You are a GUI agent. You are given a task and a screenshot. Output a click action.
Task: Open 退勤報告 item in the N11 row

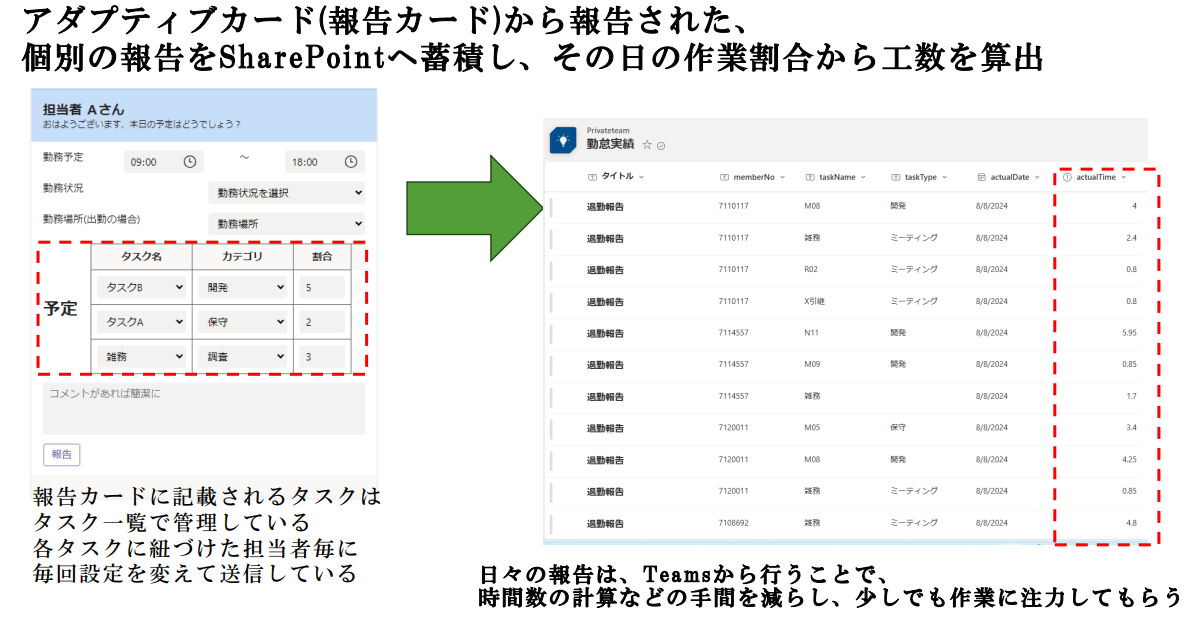coord(605,333)
